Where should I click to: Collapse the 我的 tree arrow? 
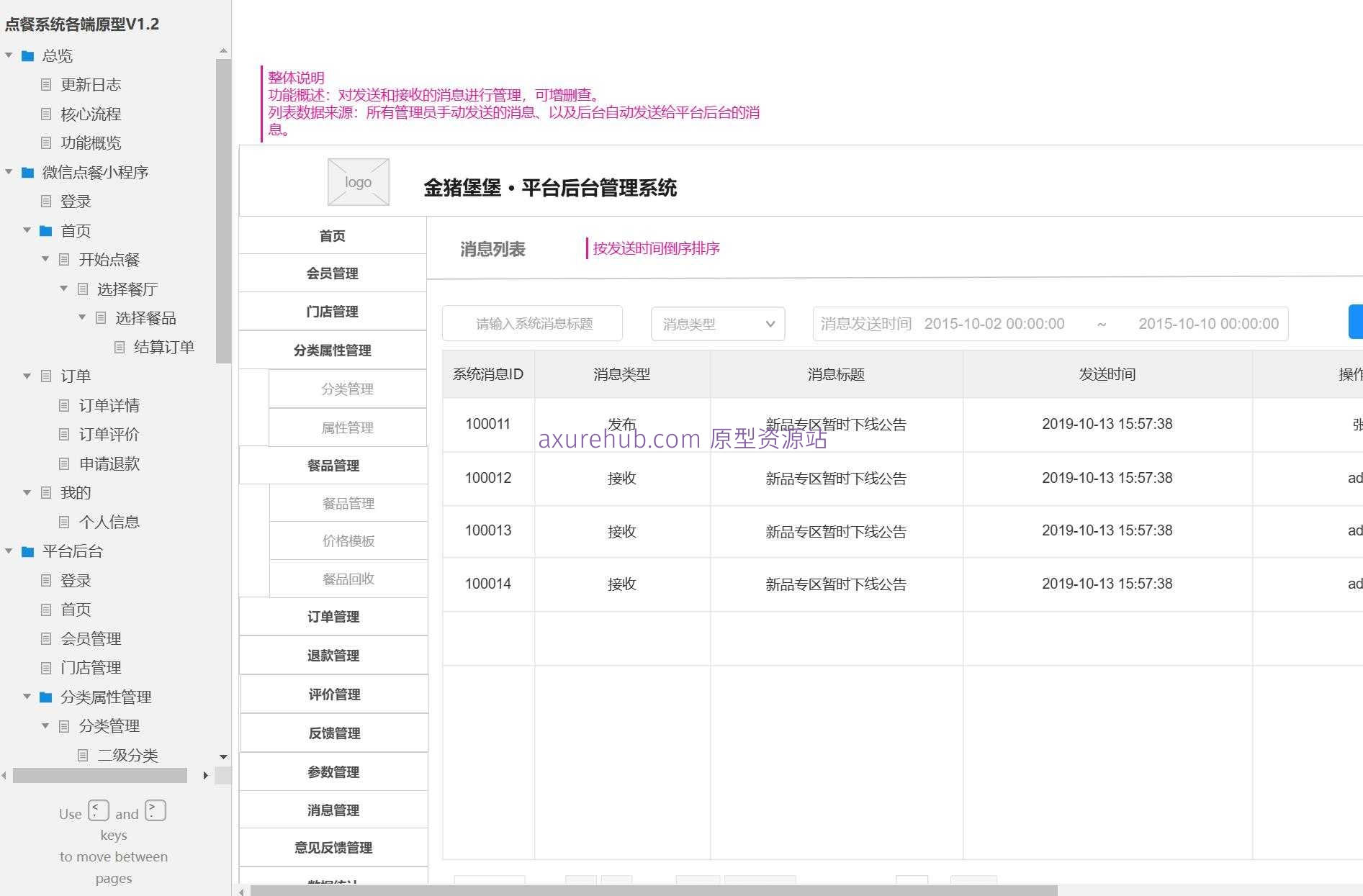[x=27, y=492]
